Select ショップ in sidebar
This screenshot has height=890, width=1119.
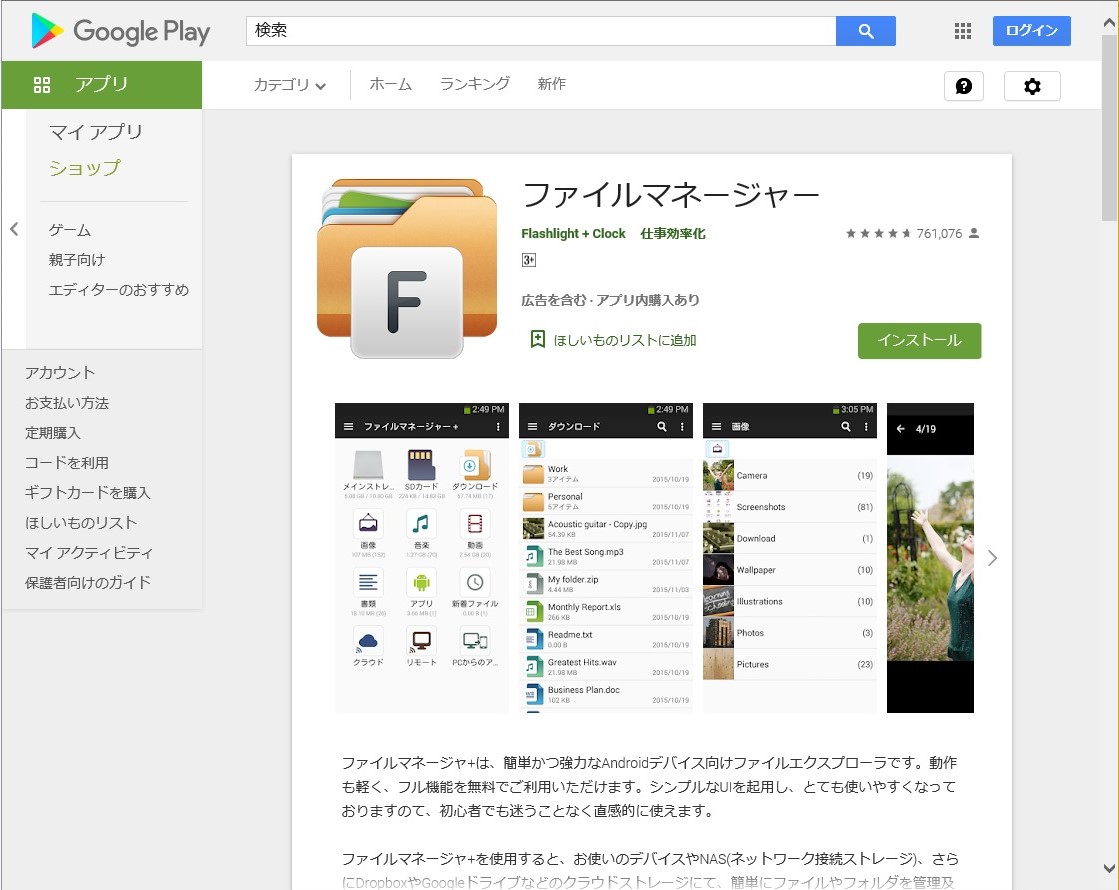coord(84,168)
